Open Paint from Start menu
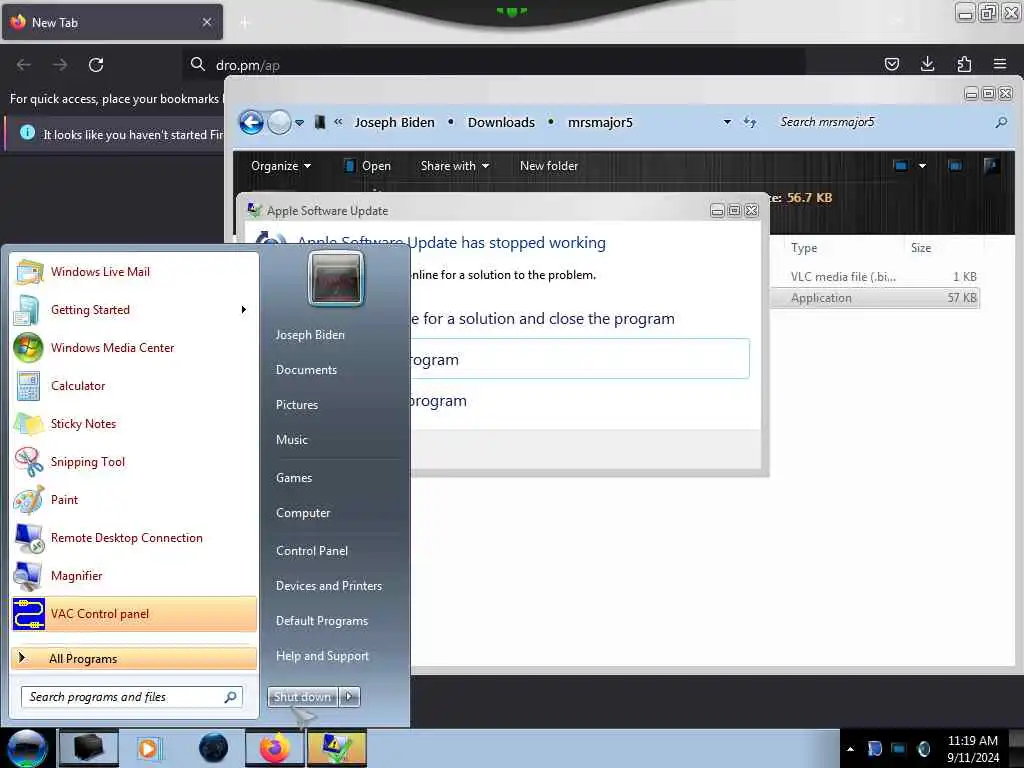The image size is (1024, 768). coord(134,500)
